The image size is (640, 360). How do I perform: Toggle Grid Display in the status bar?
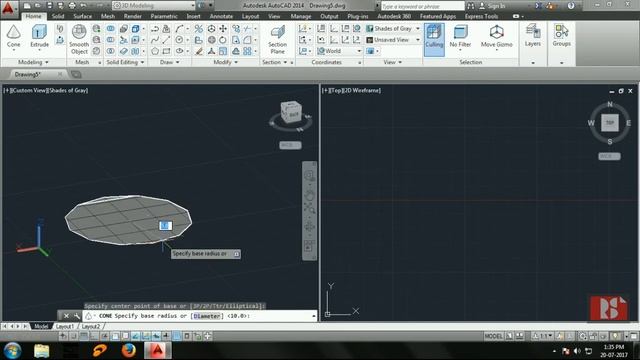(84, 336)
